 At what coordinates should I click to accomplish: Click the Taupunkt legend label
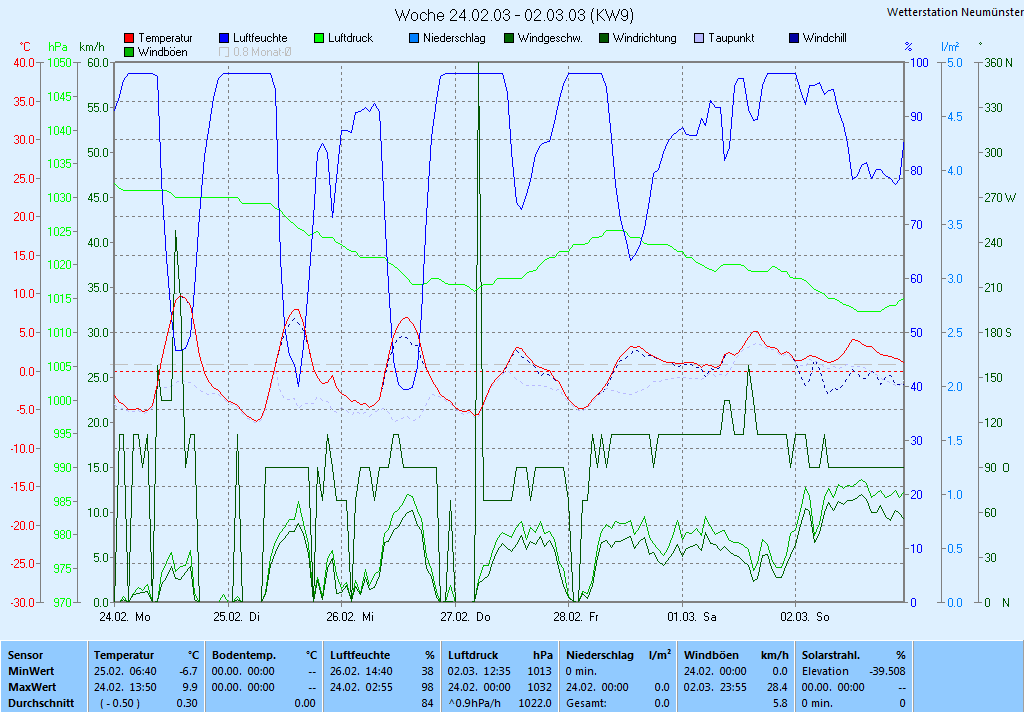(x=731, y=38)
